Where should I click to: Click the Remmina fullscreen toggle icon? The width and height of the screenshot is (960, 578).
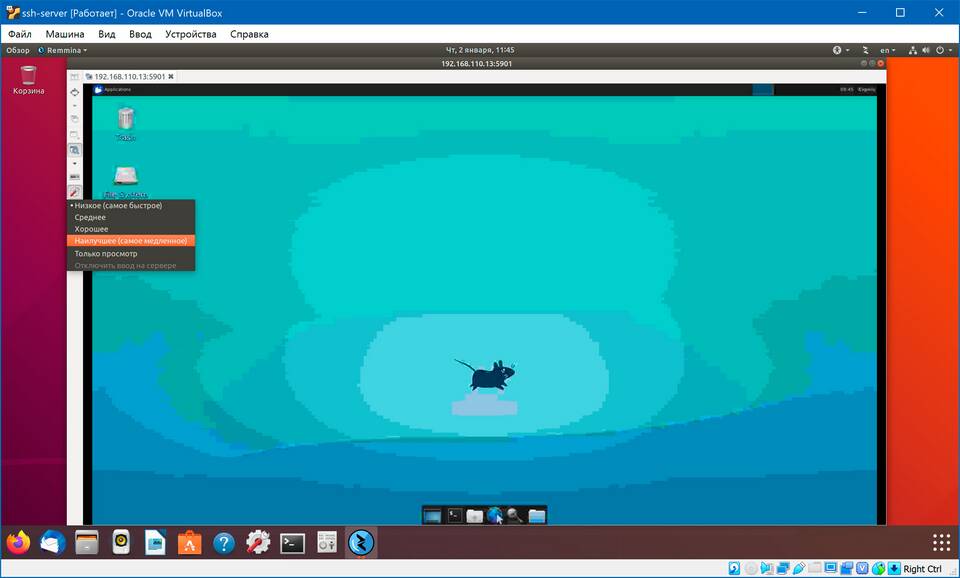tap(75, 92)
